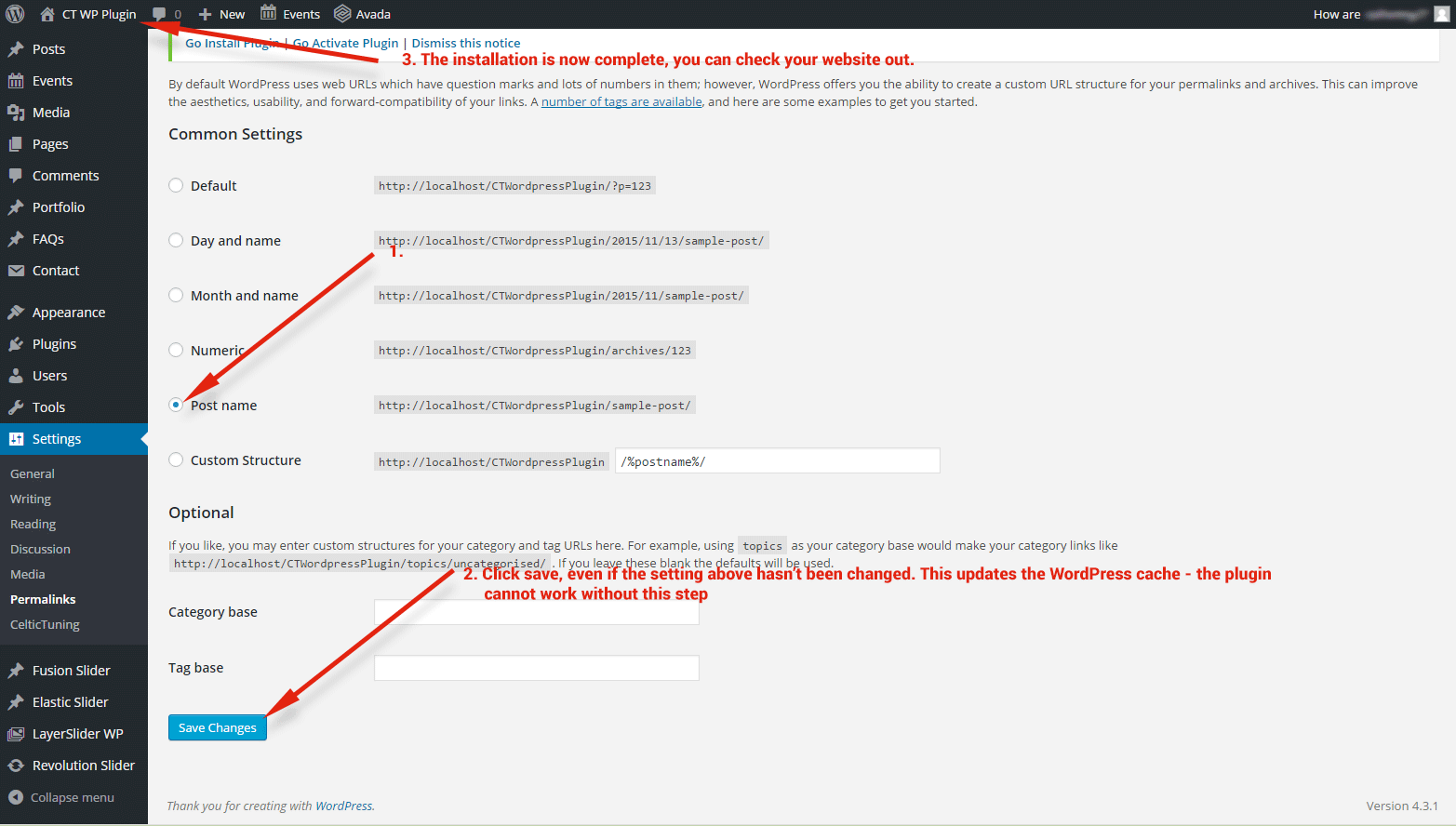Go to the CelticTuning settings submenu

point(45,625)
